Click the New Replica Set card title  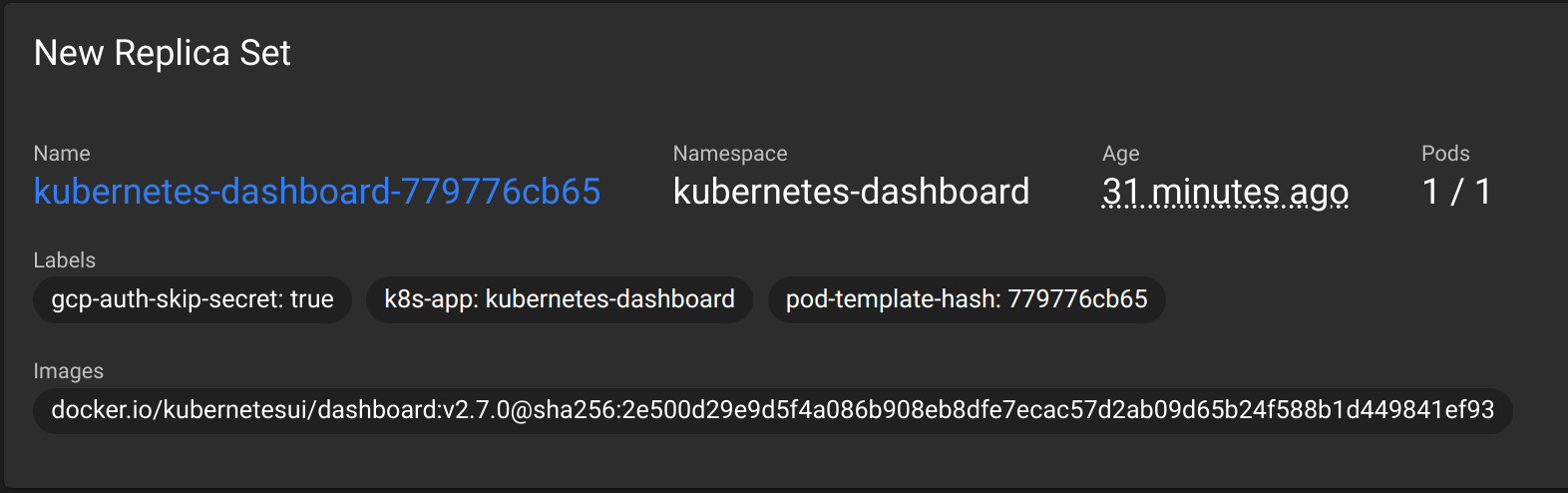click(163, 53)
